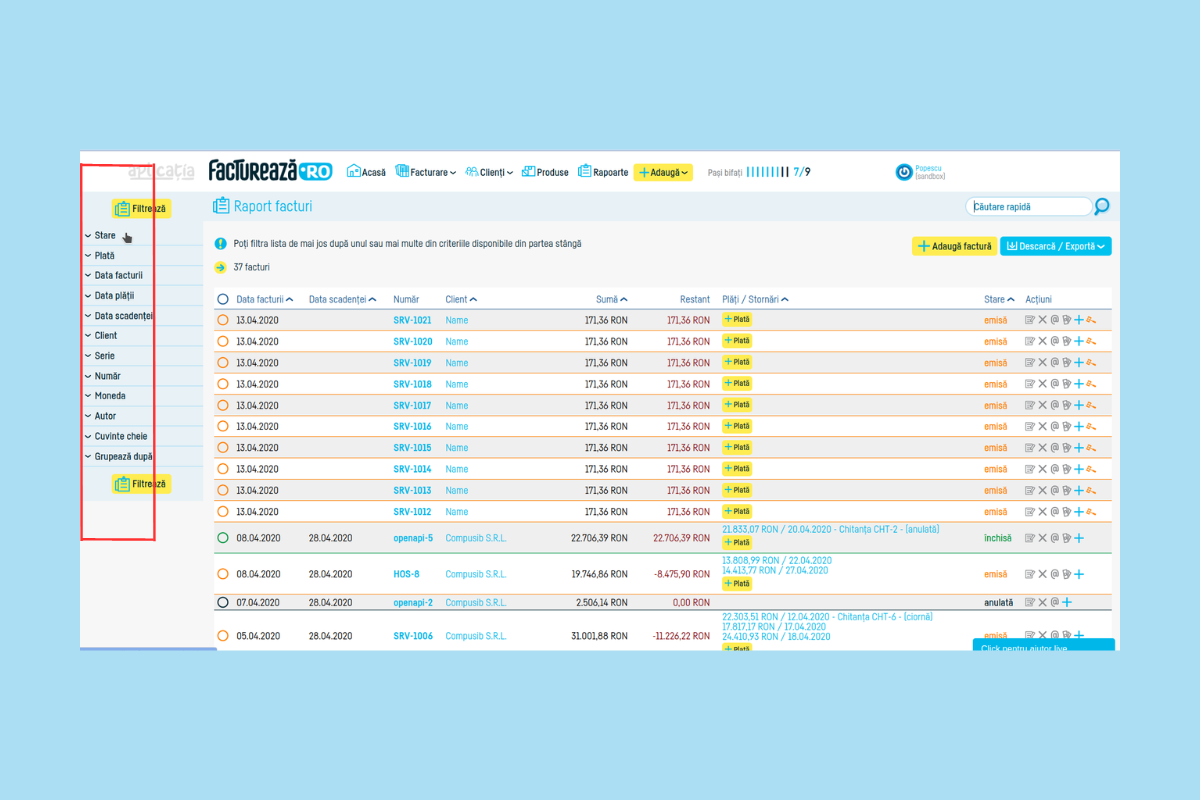This screenshot has height=800, width=1200.
Task: Click the blue plus icon for SRV-1018
Action: click(1079, 384)
